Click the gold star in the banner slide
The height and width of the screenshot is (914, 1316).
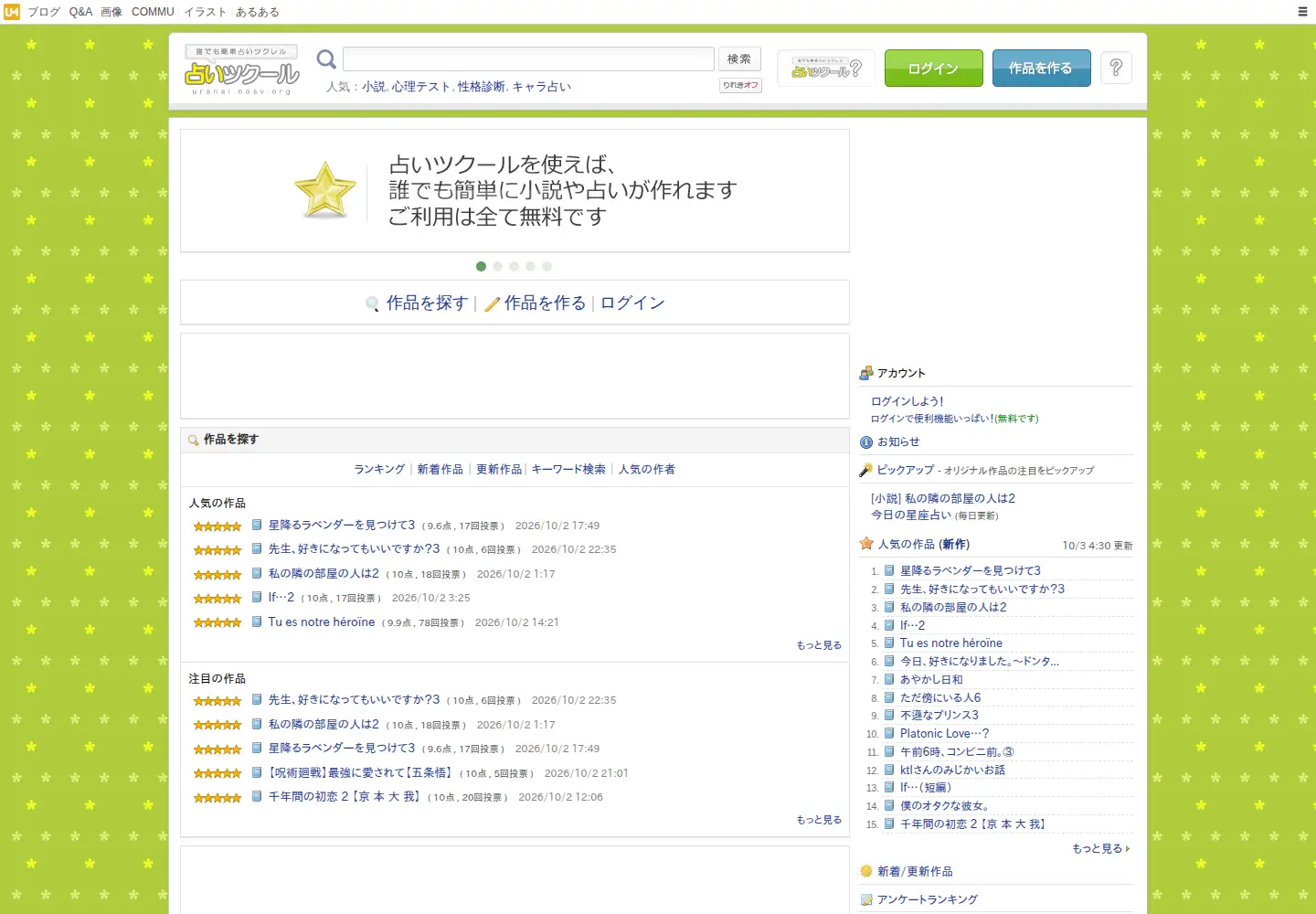tap(325, 190)
